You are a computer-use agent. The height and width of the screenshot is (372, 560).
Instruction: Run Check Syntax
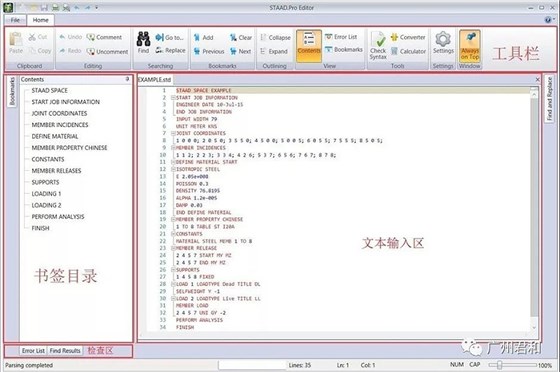click(378, 45)
